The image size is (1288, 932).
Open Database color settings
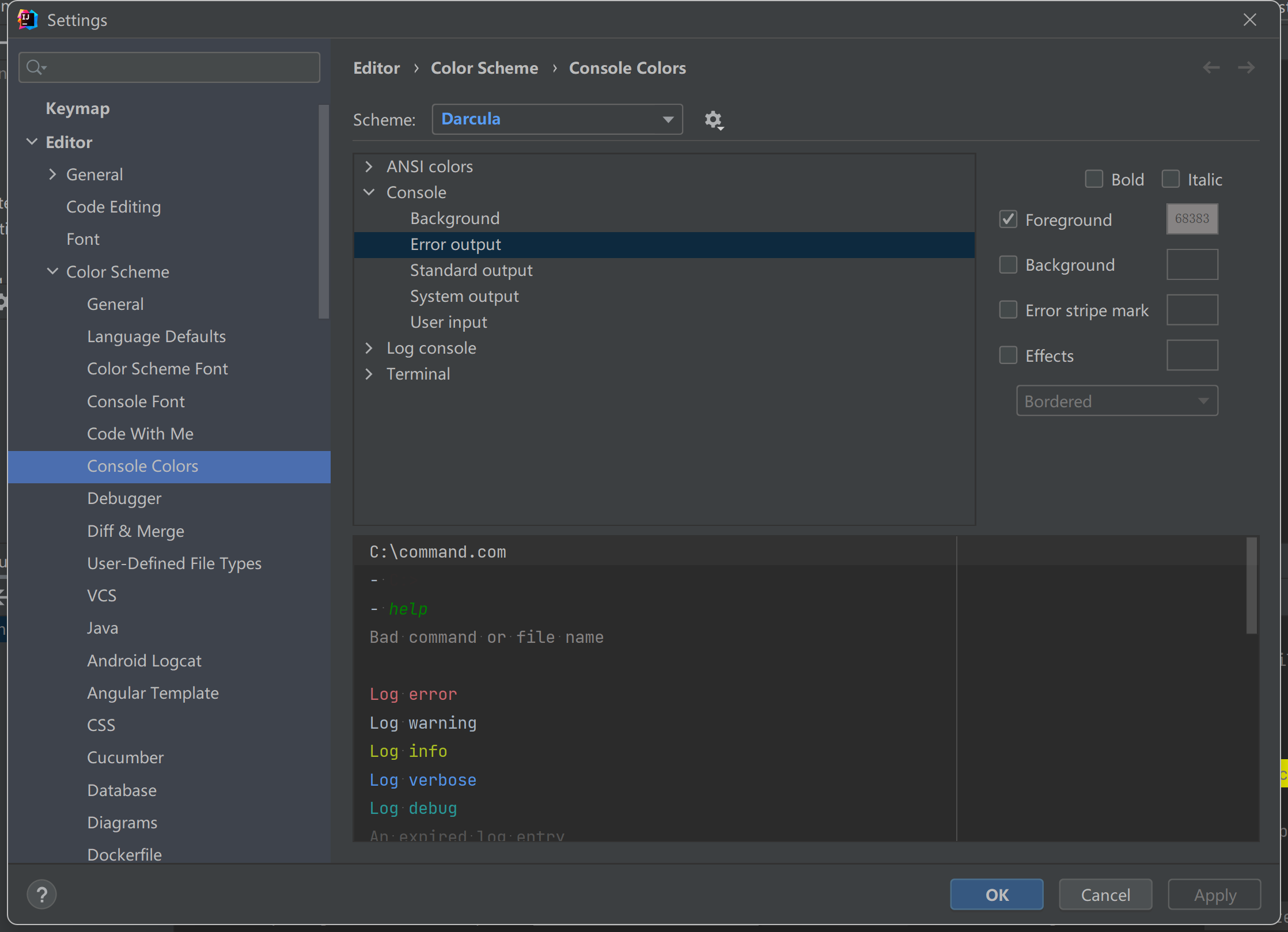click(122, 790)
